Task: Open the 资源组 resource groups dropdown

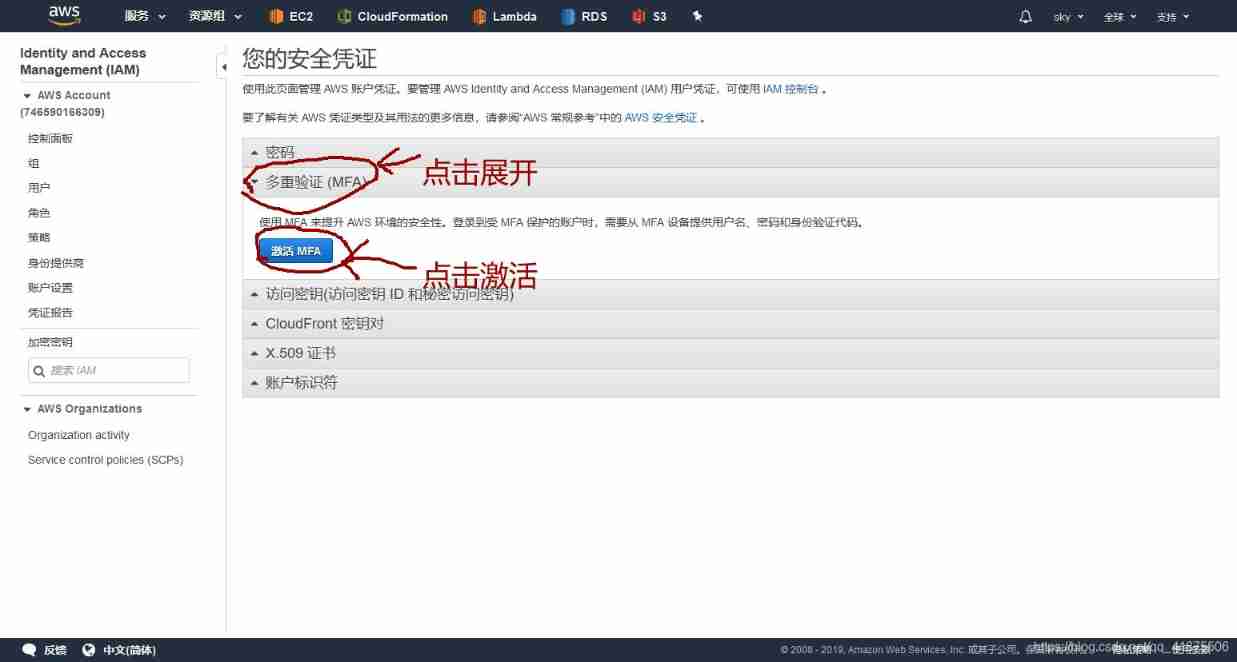Action: [215, 17]
